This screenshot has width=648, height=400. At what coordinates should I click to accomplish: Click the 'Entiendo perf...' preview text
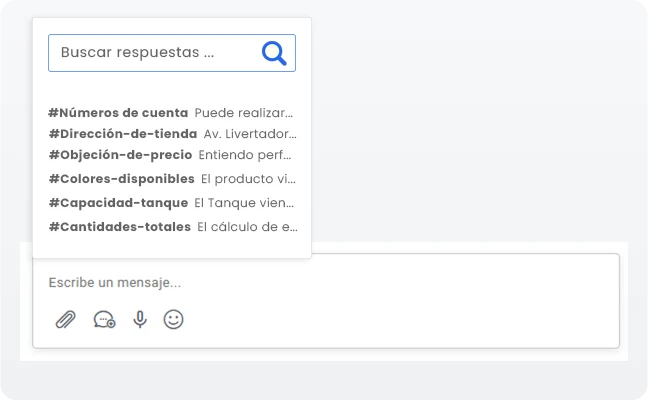245,155
